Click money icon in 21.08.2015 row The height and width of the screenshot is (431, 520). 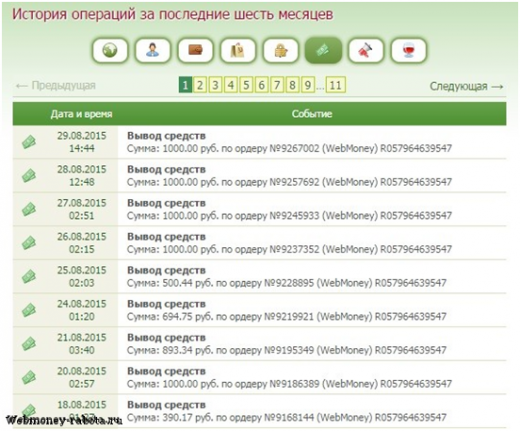point(29,344)
